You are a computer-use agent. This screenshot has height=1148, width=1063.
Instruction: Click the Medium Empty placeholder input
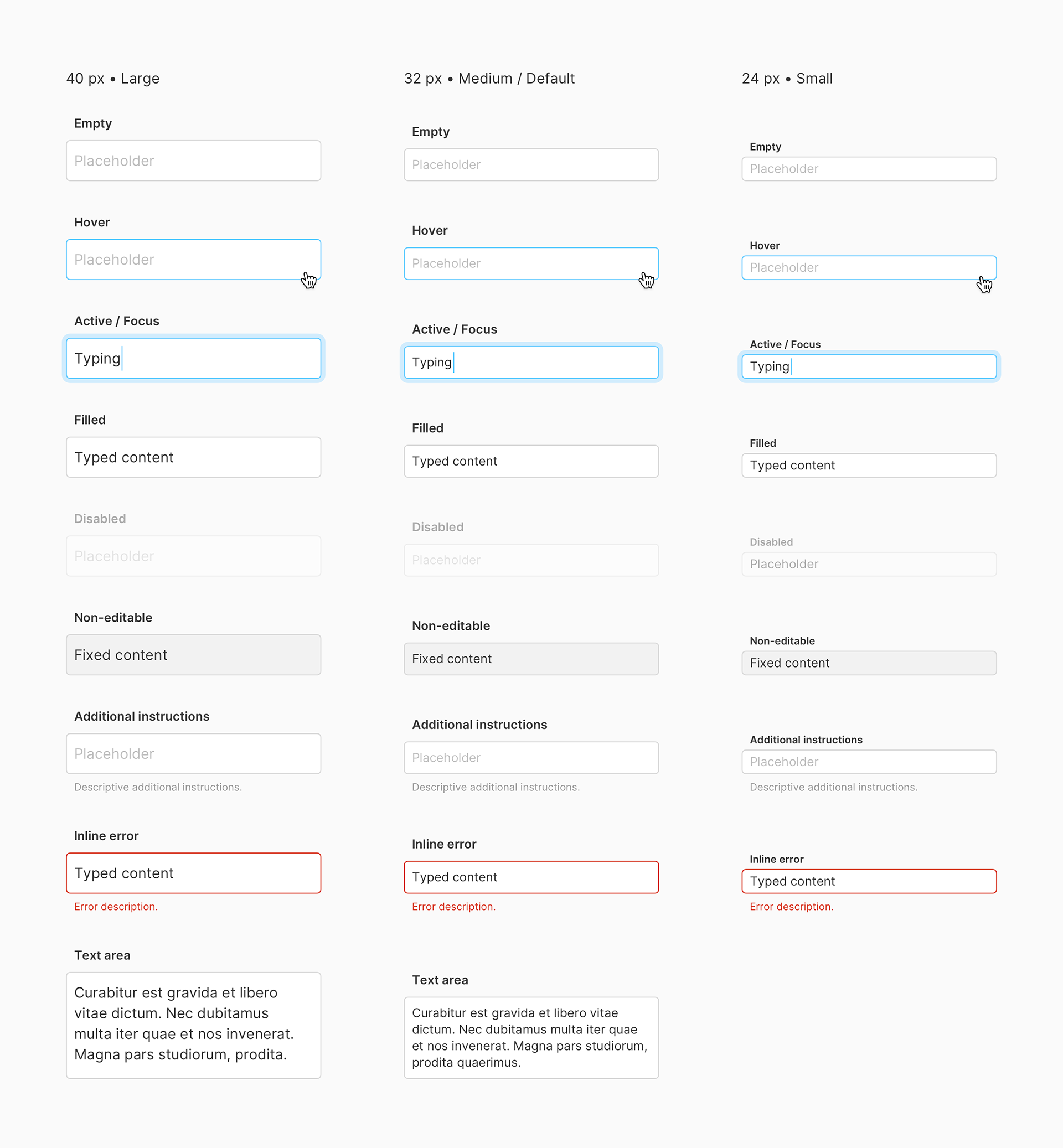pos(531,165)
